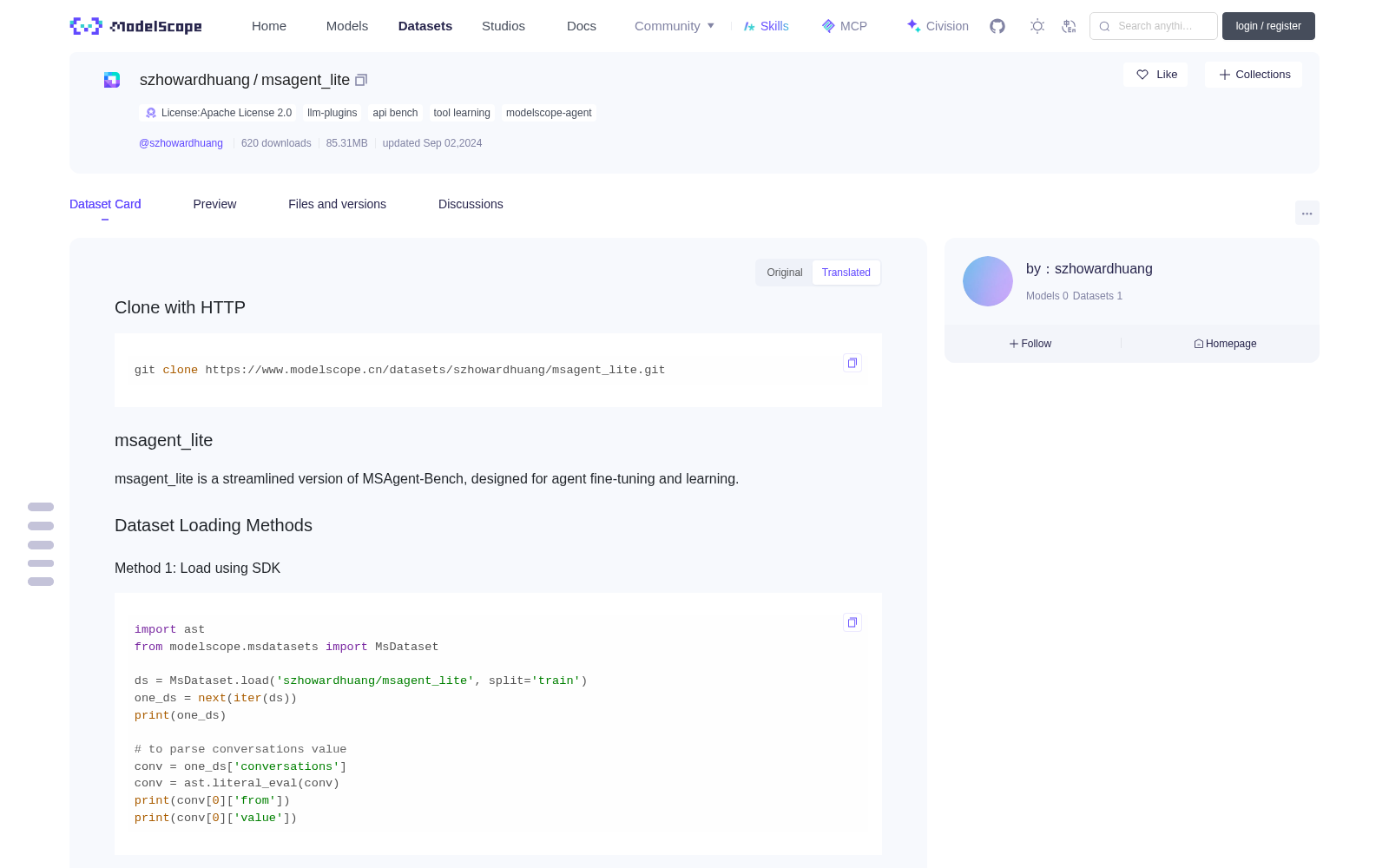Click the license badge icon
The image size is (1389, 868).
[151, 113]
